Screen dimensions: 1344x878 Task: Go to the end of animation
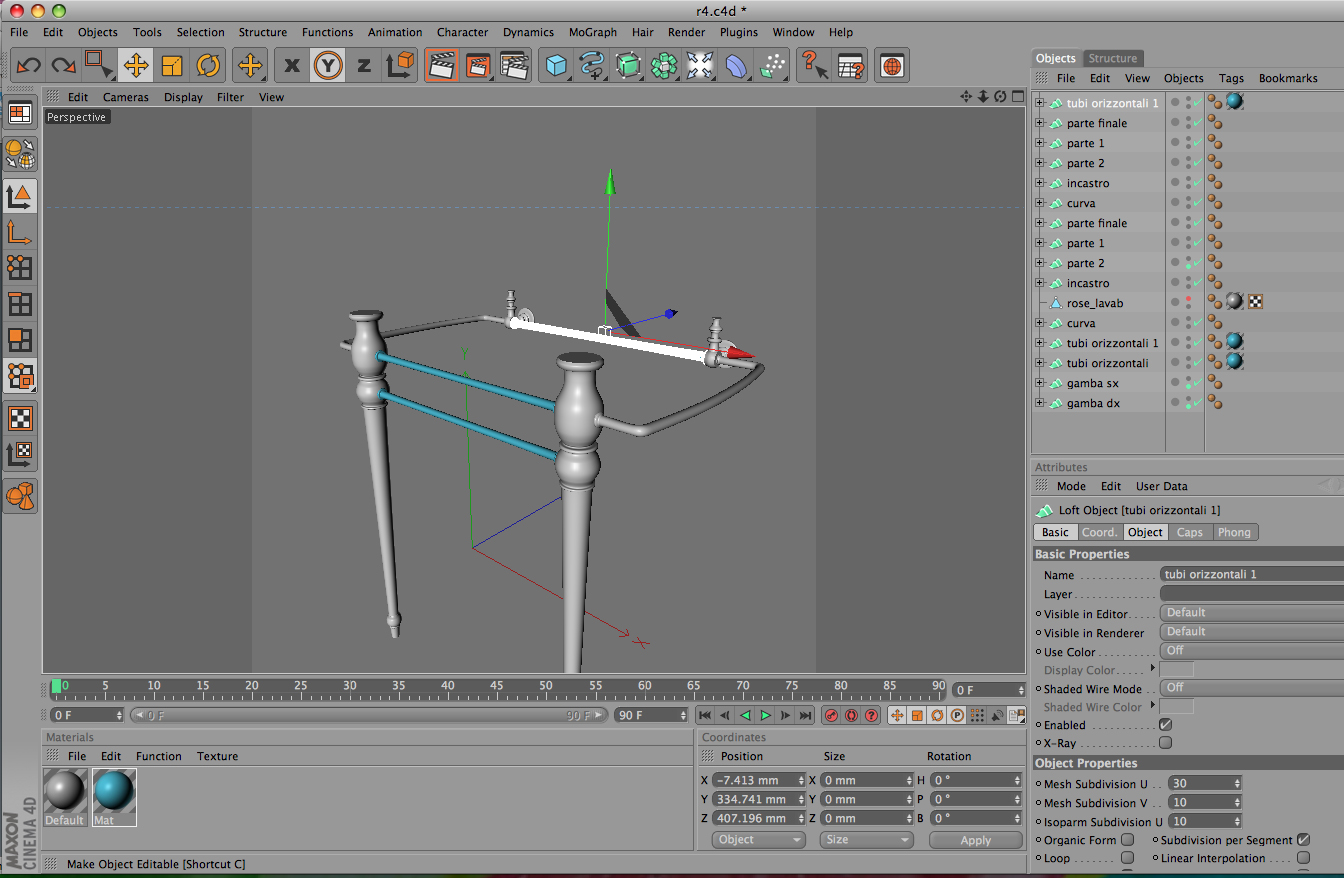[x=805, y=715]
